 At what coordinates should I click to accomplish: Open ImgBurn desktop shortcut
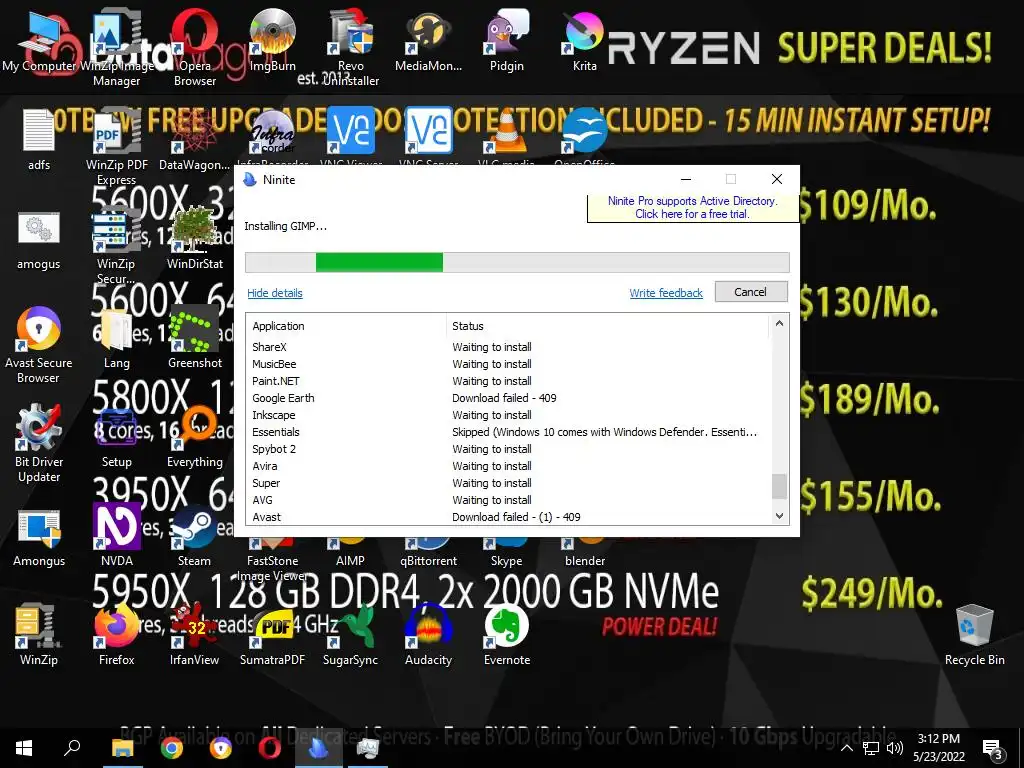click(272, 40)
